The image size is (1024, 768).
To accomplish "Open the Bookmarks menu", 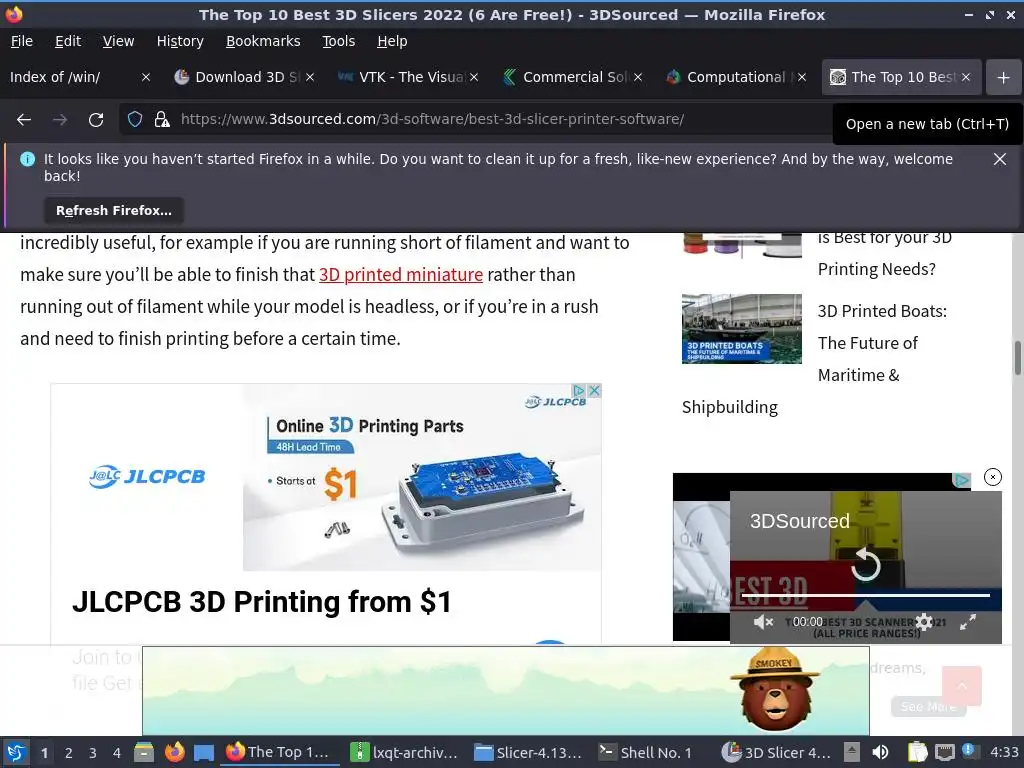I will tap(263, 41).
